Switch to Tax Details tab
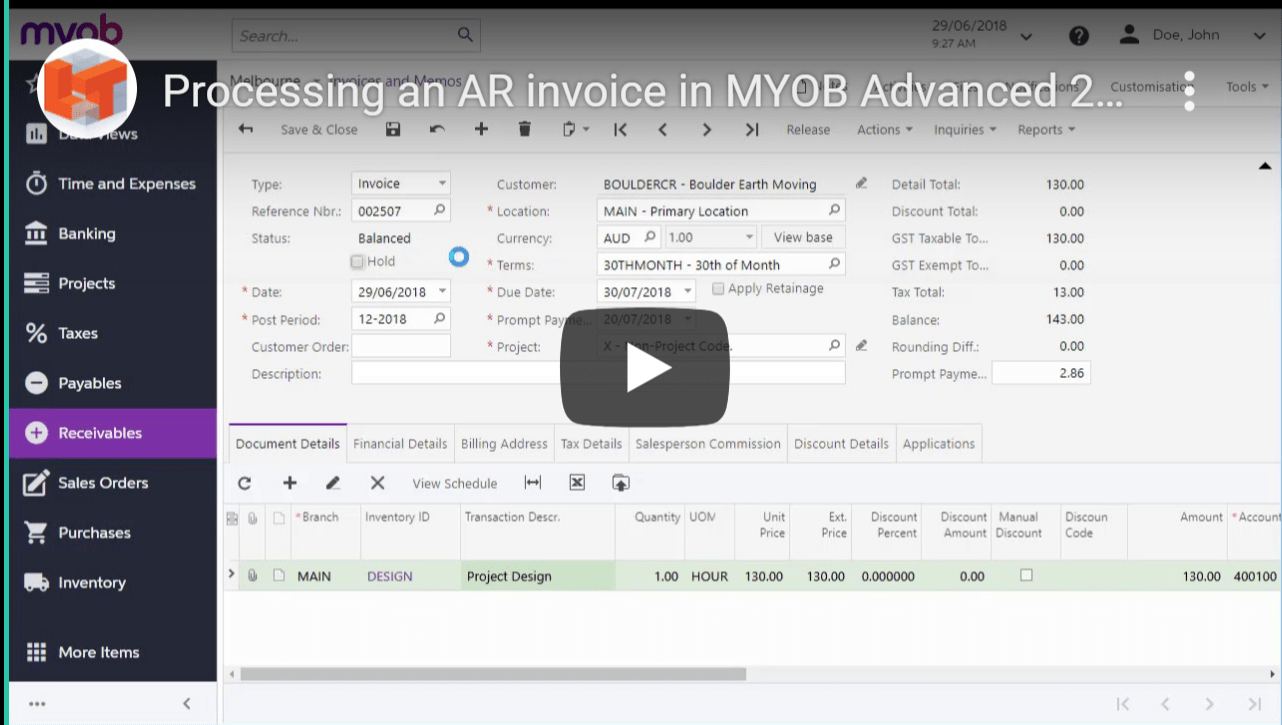Viewport: 1282px width, 725px height. [591, 444]
